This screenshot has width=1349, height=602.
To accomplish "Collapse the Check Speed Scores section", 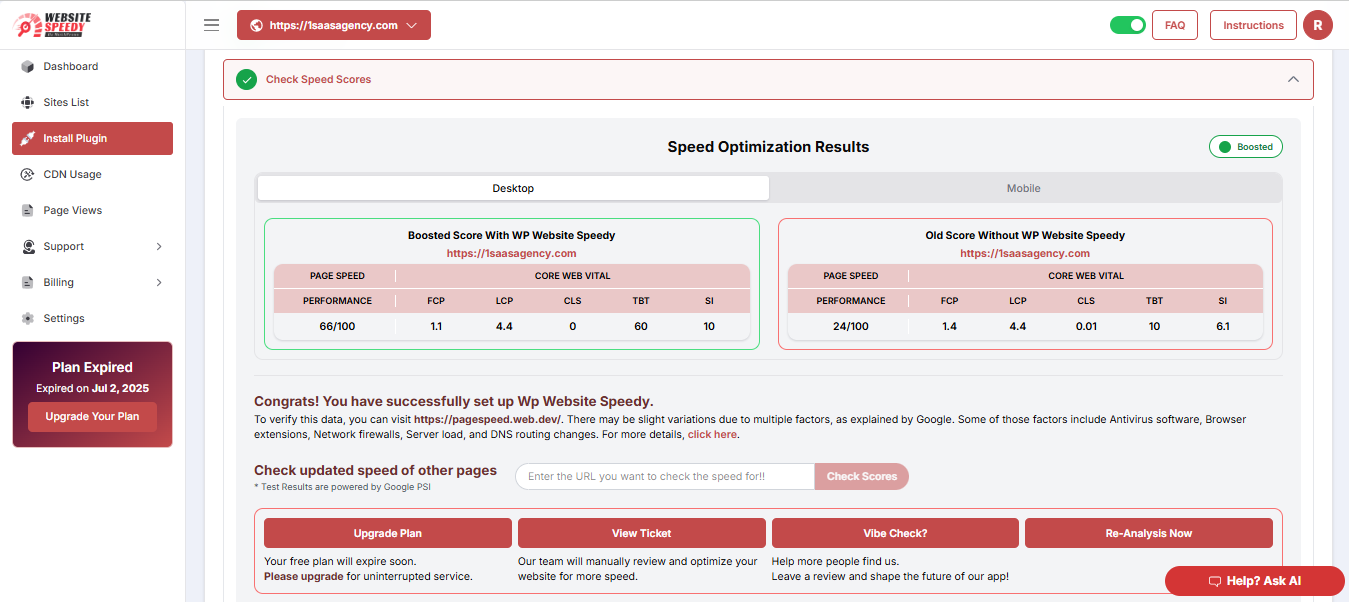I will tap(1293, 80).
